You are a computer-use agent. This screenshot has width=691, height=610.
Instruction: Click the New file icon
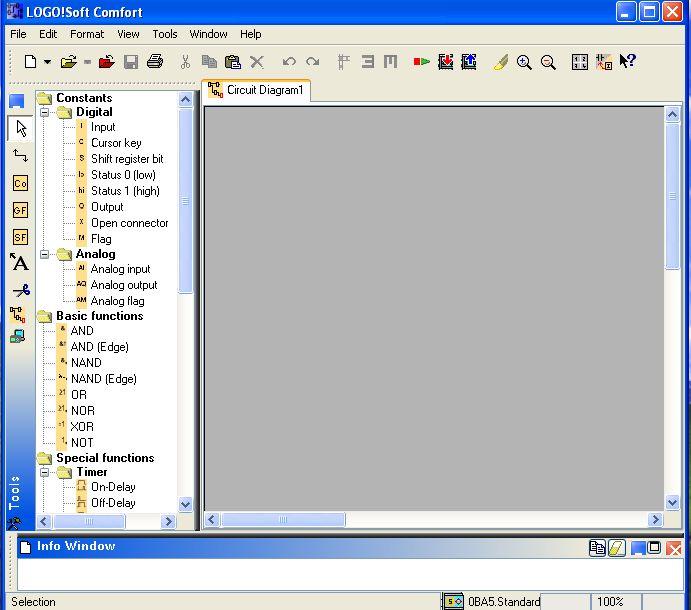click(x=30, y=62)
